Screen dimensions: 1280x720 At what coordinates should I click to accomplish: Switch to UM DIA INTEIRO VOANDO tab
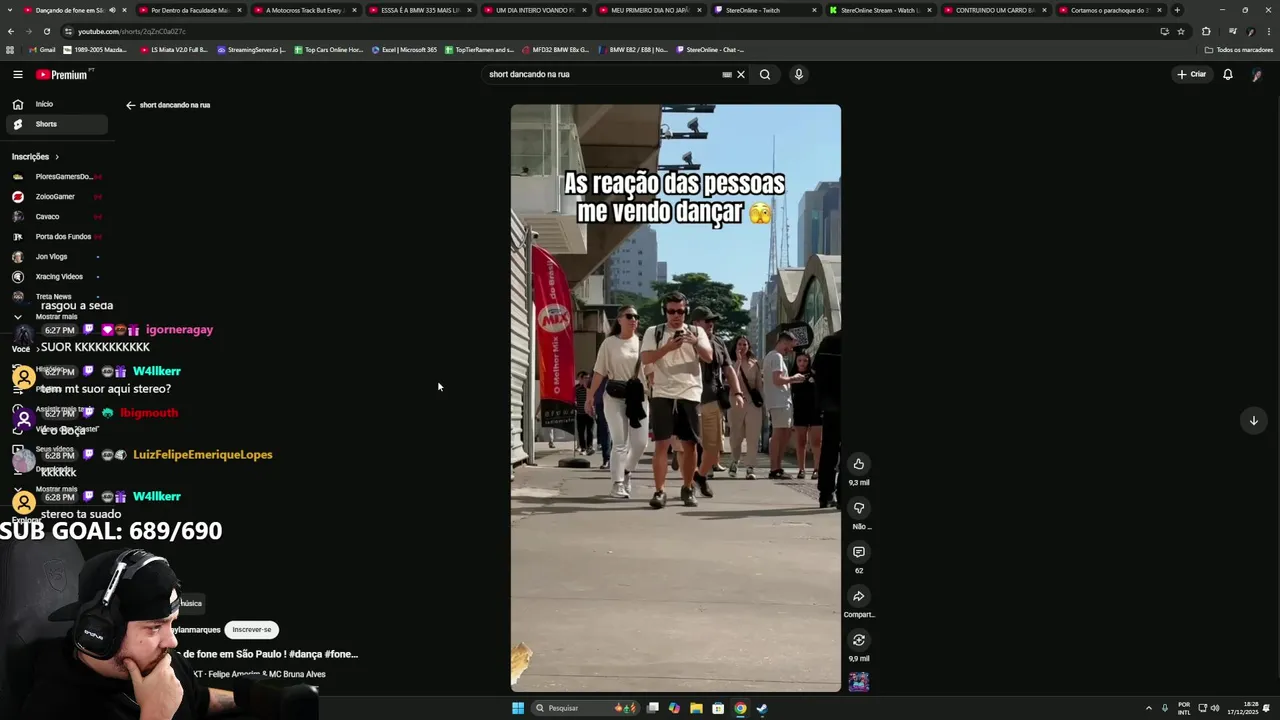coord(534,10)
